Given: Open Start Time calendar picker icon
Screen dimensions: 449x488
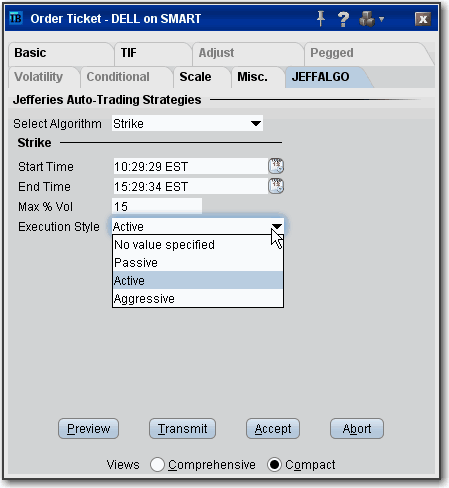Looking at the screenshot, I should (x=276, y=166).
